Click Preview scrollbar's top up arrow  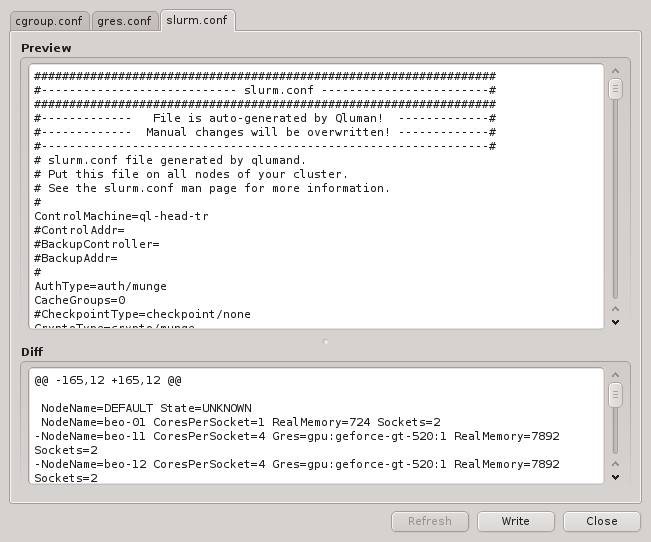tap(616, 72)
